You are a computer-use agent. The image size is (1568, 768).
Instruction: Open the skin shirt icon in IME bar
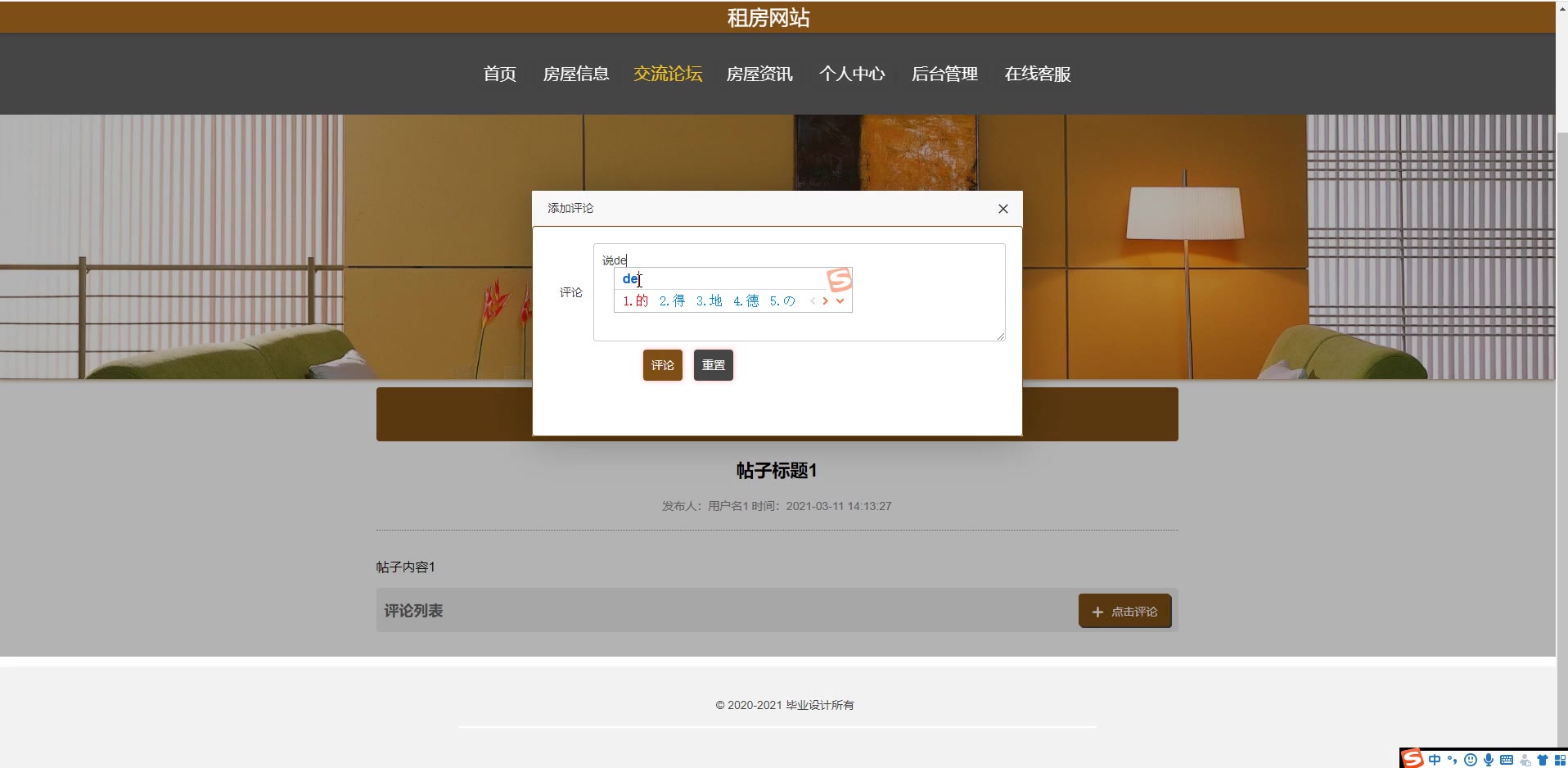point(1543,760)
